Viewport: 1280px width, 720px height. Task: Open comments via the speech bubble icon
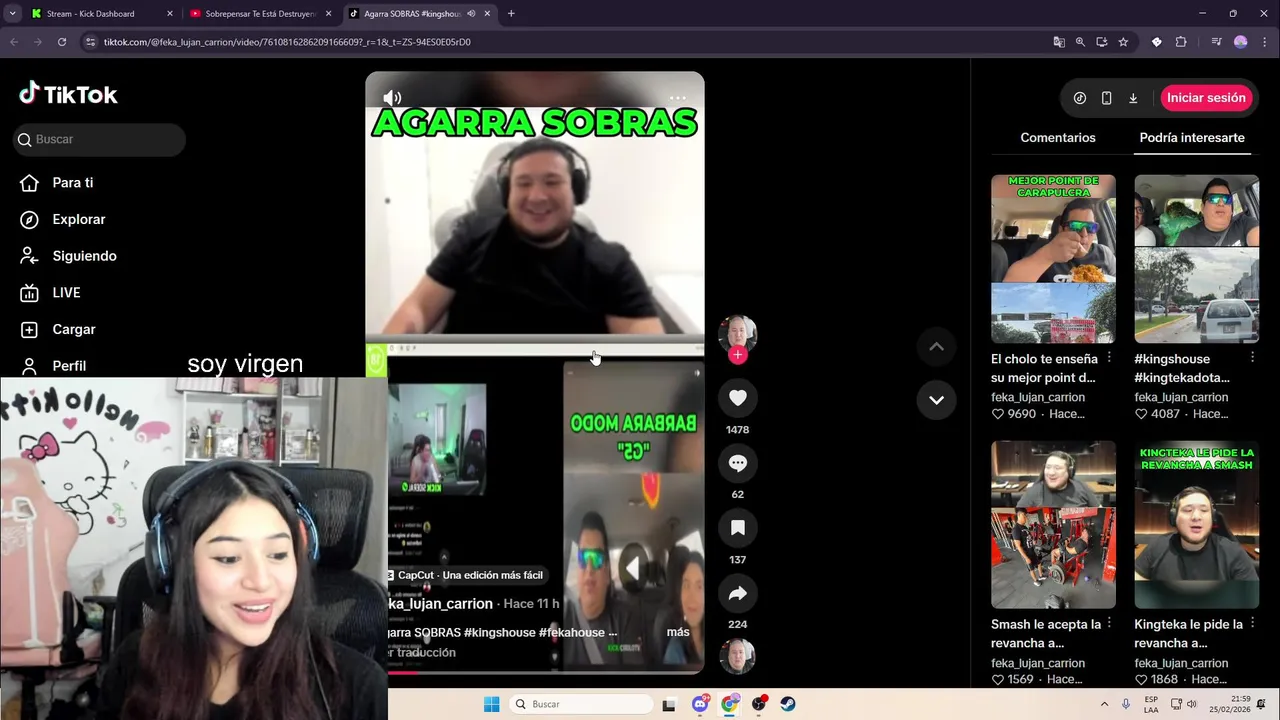[738, 463]
